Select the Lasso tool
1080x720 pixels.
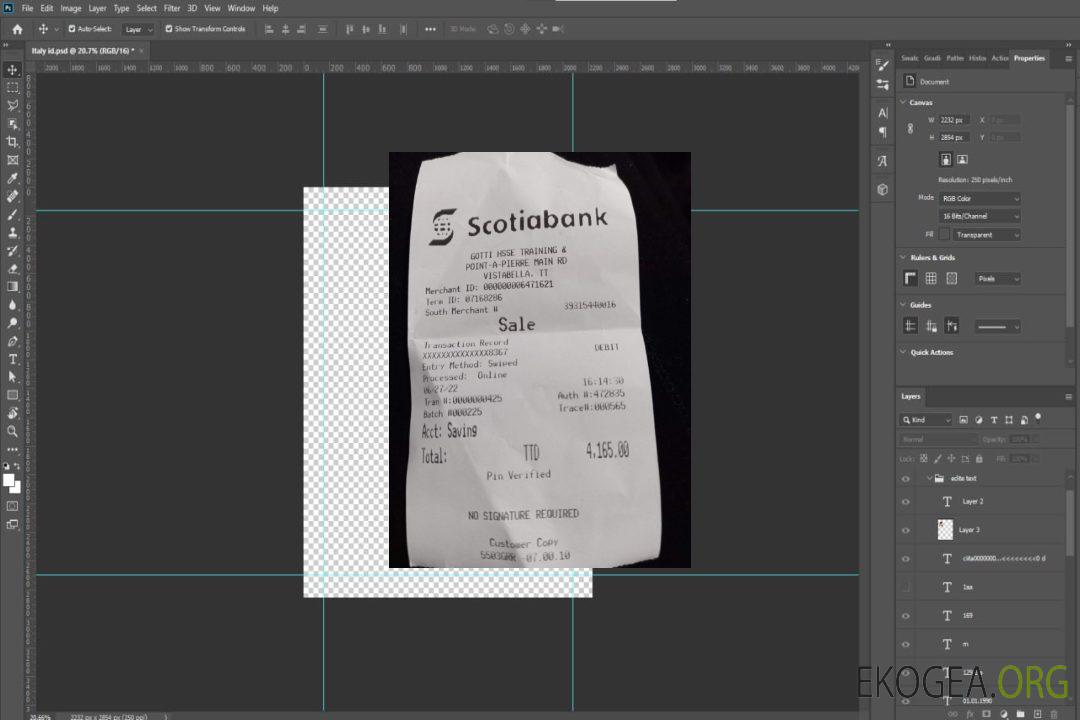[x=13, y=105]
